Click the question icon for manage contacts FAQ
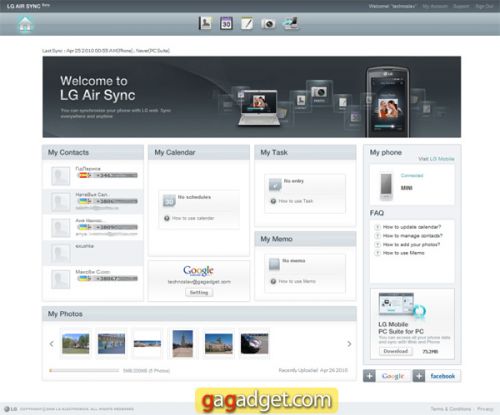The height and width of the screenshot is (415, 500). pyautogui.click(x=378, y=236)
